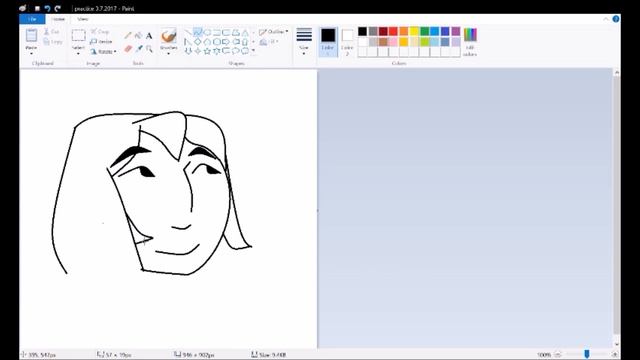Choose the straight Line shape
The image size is (640, 360).
tap(188, 32)
